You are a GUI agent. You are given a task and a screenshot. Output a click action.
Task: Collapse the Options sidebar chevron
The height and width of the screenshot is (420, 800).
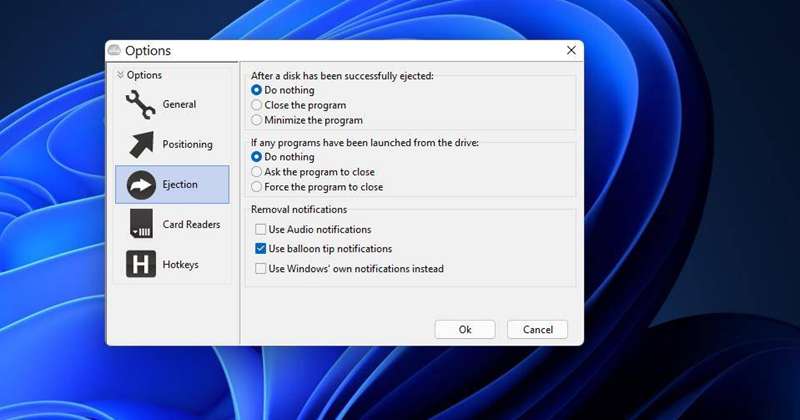[120, 75]
